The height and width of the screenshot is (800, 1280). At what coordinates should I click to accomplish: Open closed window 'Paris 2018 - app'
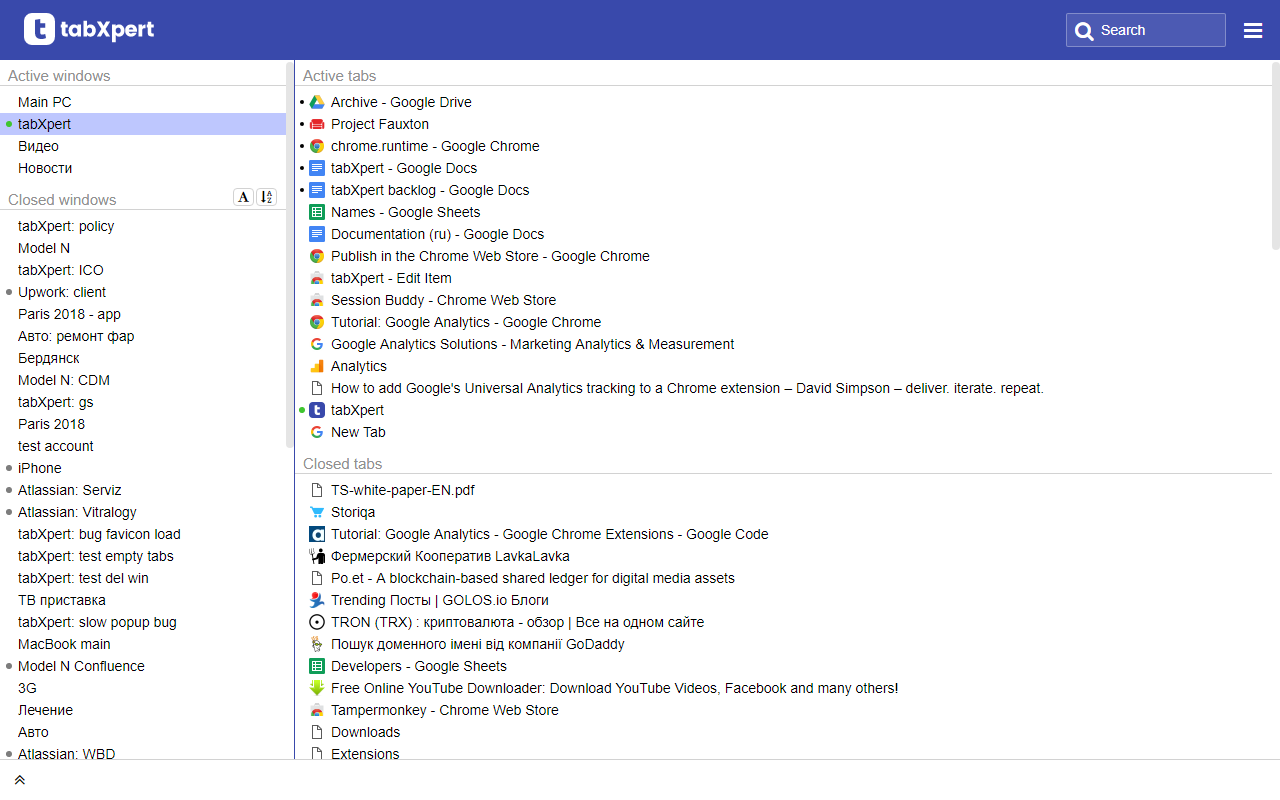point(143,314)
